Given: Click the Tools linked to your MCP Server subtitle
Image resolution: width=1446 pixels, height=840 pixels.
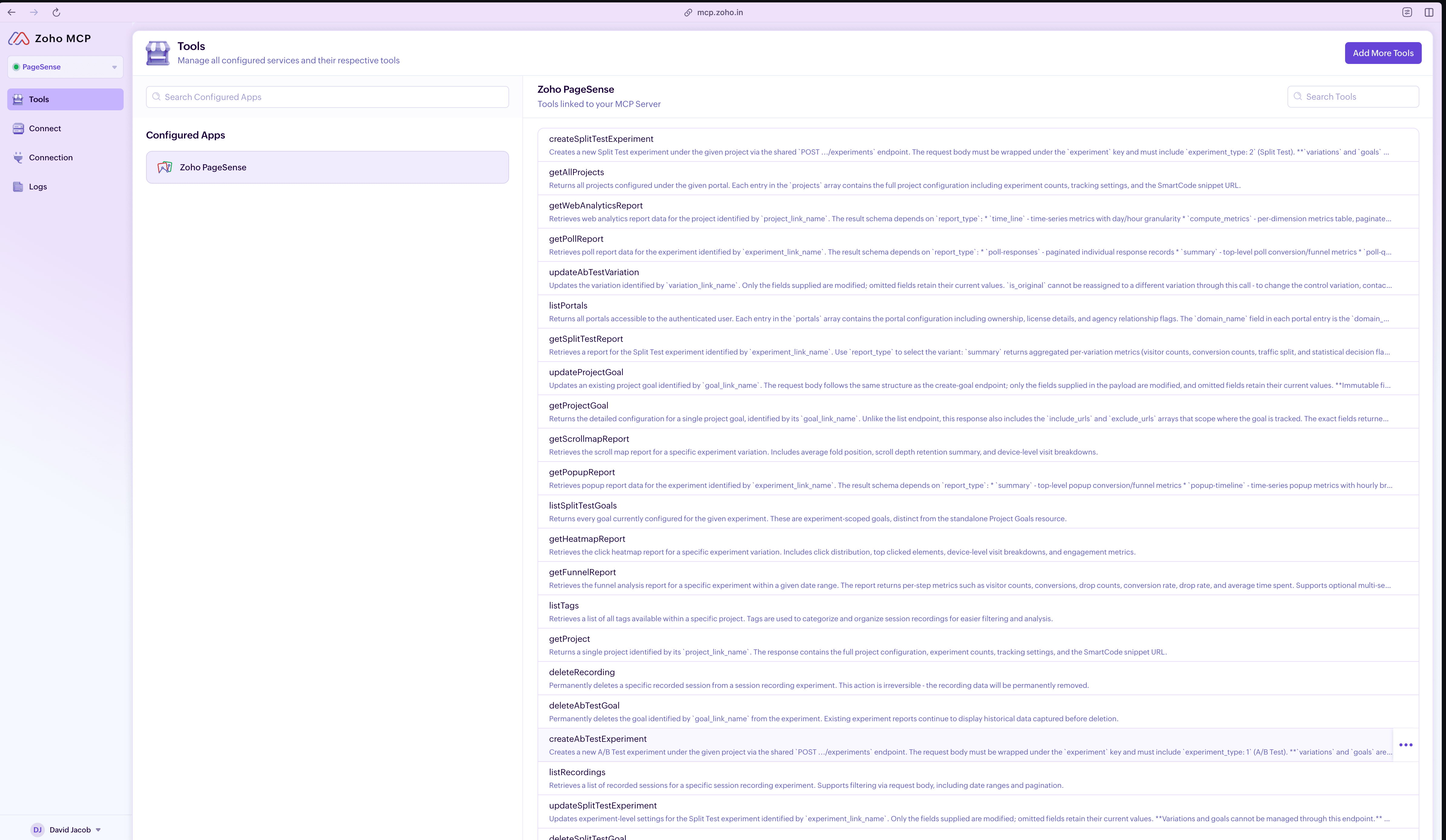Looking at the screenshot, I should tap(599, 104).
